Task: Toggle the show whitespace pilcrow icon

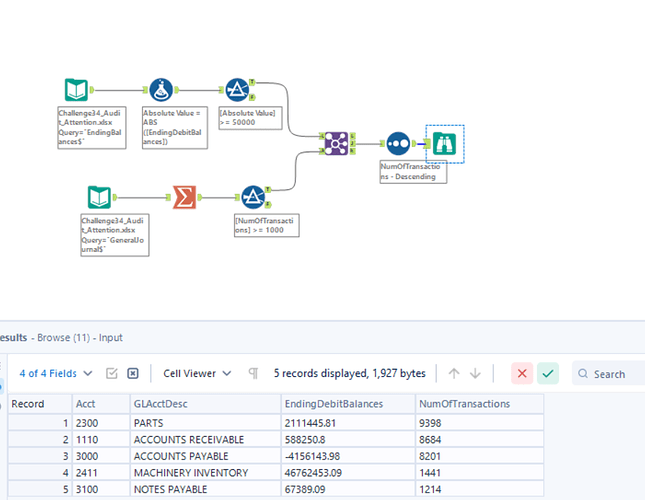Action: pyautogui.click(x=253, y=373)
